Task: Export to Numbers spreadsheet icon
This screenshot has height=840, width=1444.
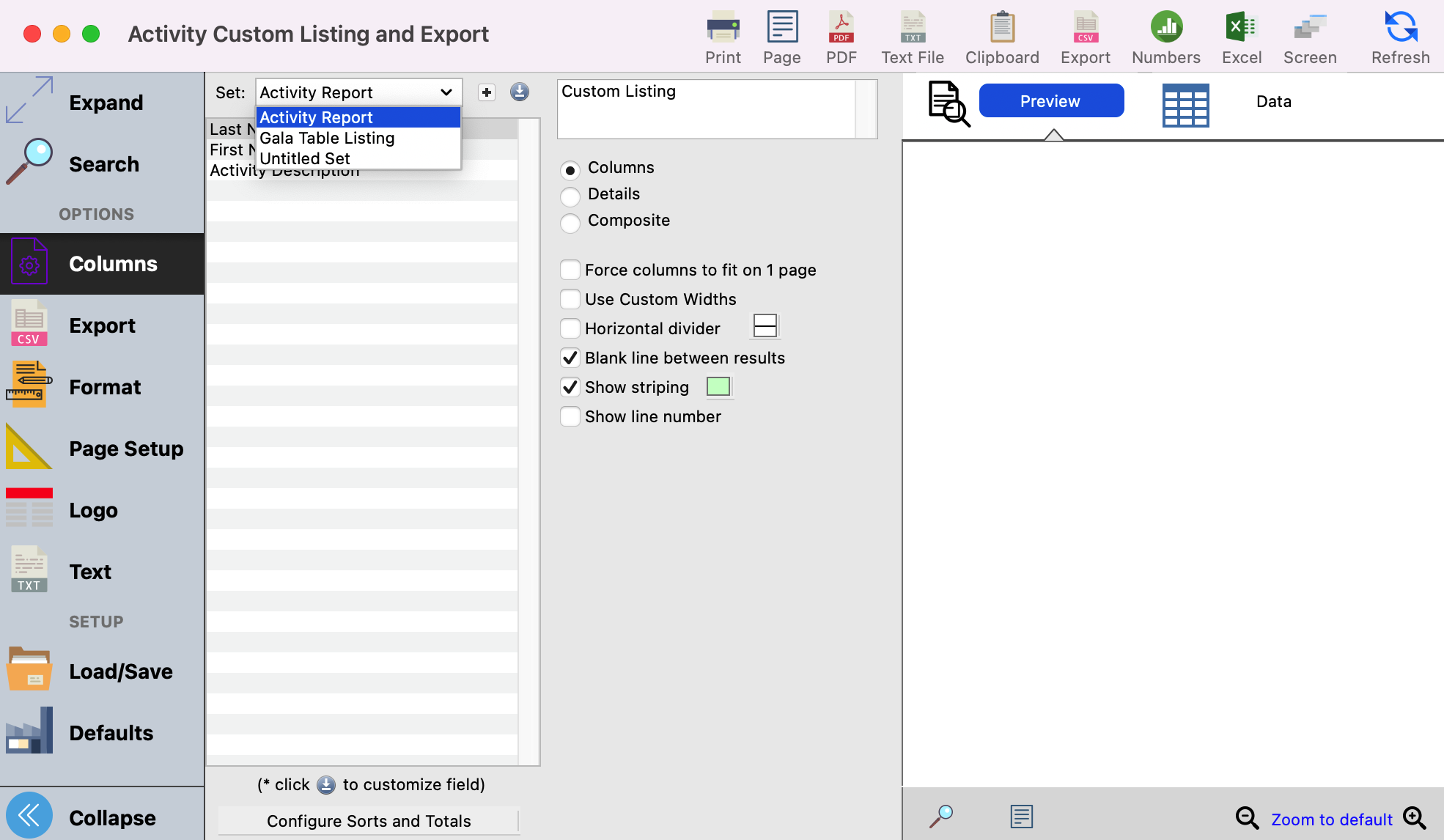Action: coord(1165,28)
